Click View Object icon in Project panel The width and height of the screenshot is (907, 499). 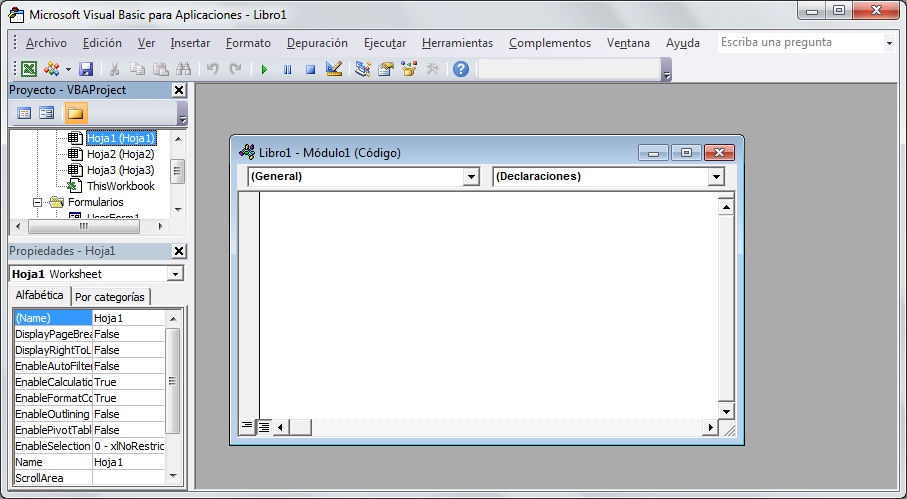click(x=46, y=113)
